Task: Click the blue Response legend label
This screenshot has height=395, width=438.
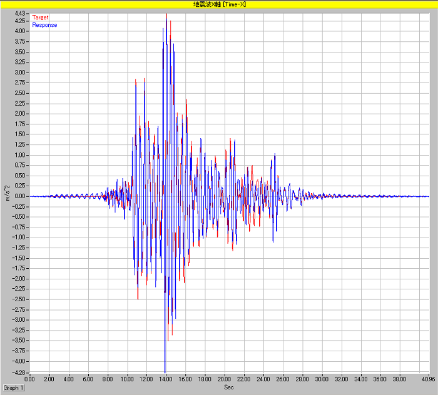Action: (44, 25)
